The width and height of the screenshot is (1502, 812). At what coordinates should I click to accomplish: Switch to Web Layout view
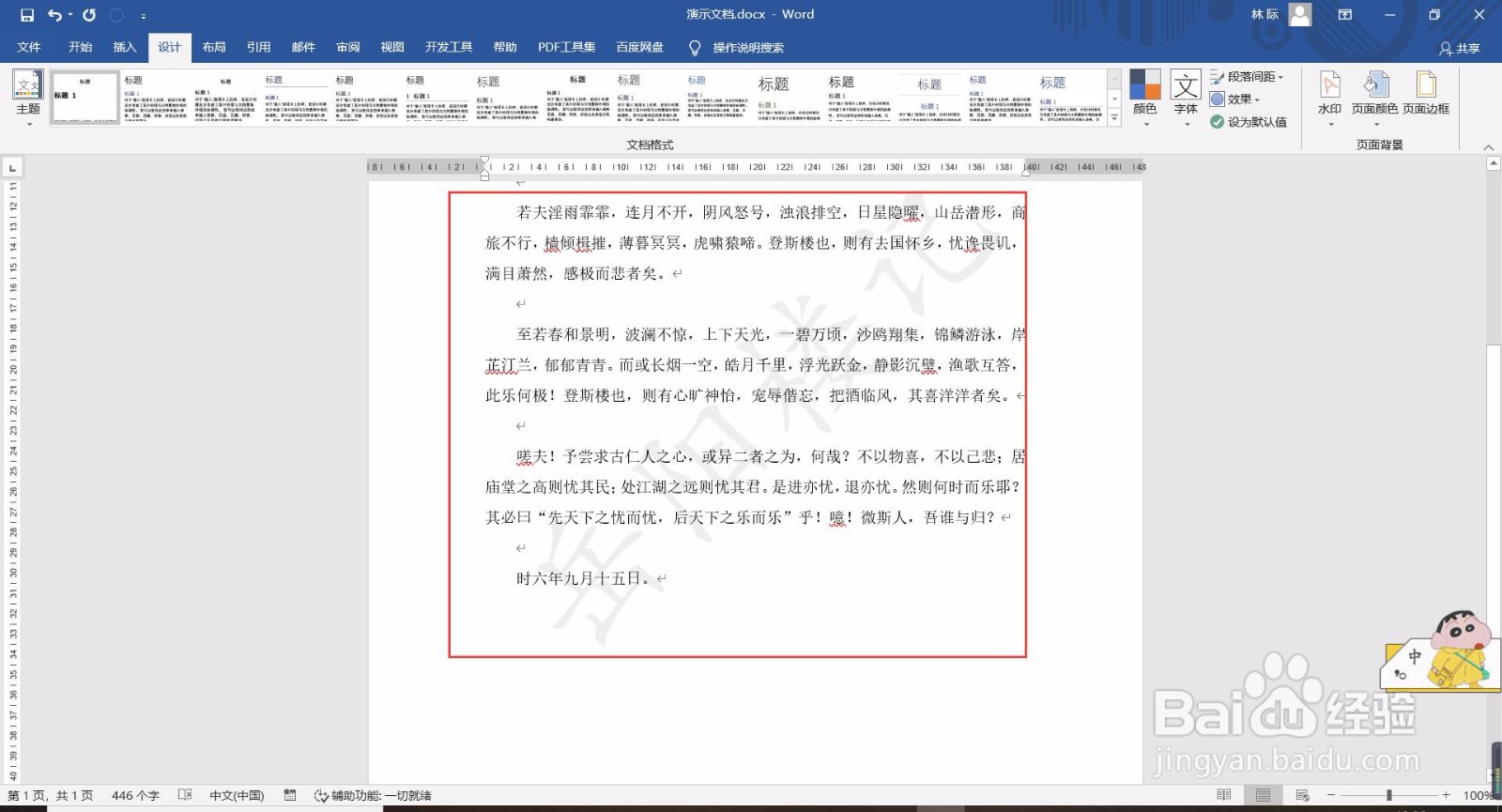[x=1302, y=795]
